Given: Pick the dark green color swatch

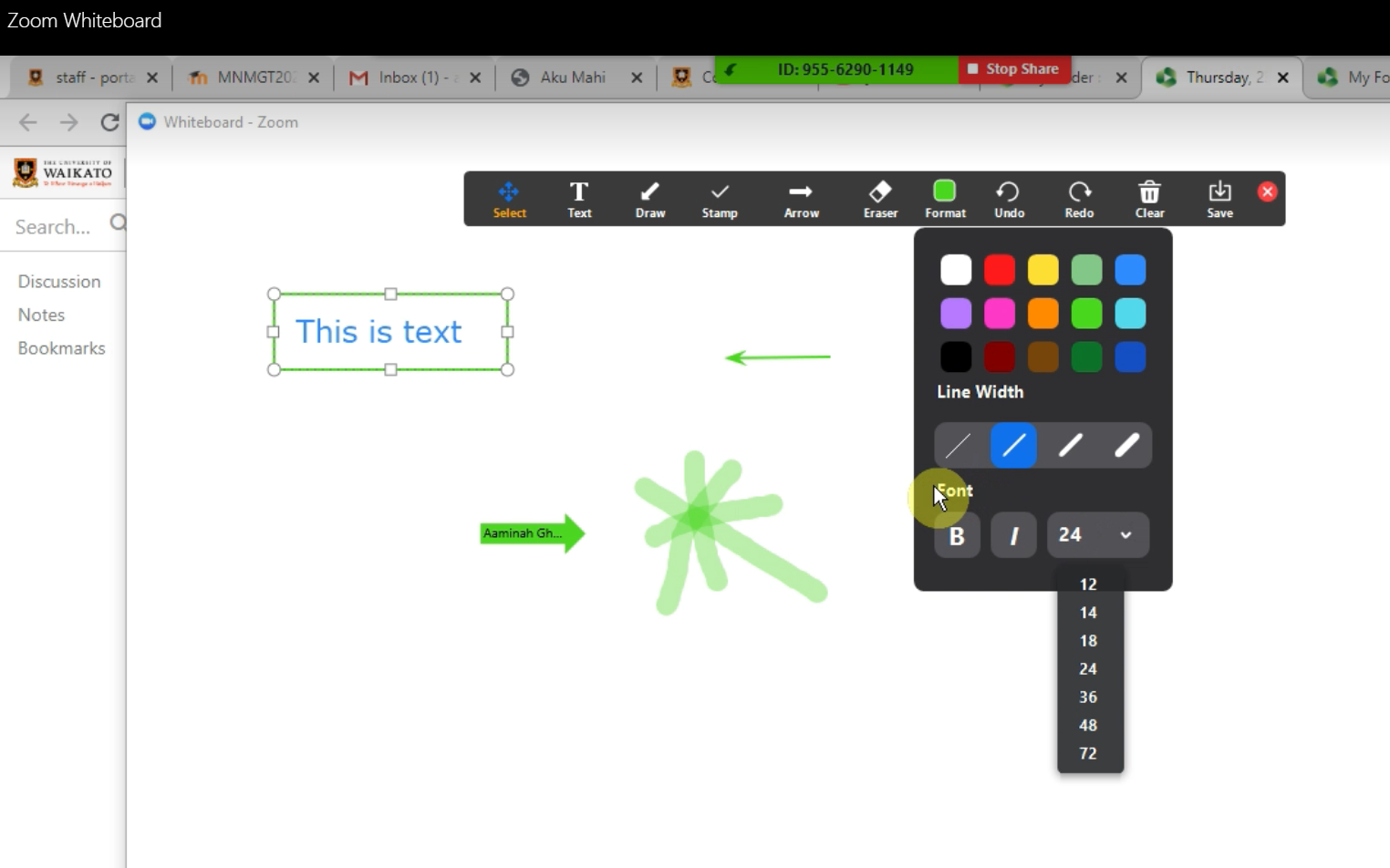Looking at the screenshot, I should point(1086,356).
